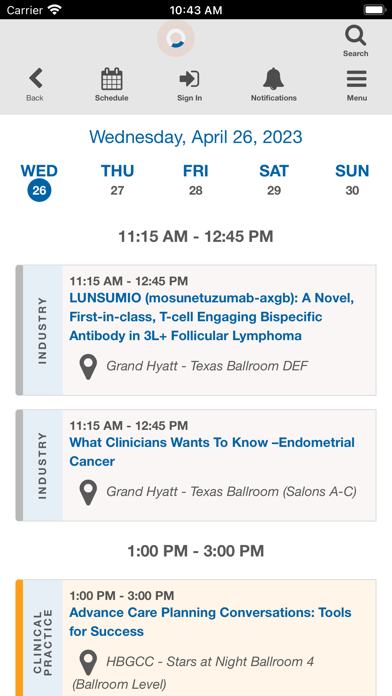Tap location pin for Salons A-C

[x=88, y=492]
